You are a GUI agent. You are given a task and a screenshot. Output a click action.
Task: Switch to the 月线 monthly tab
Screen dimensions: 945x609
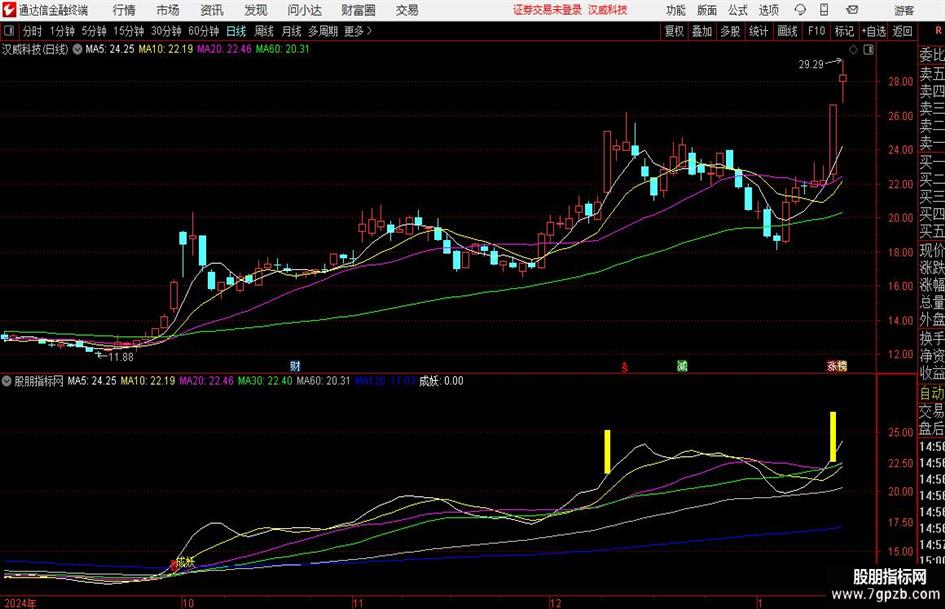coord(291,31)
